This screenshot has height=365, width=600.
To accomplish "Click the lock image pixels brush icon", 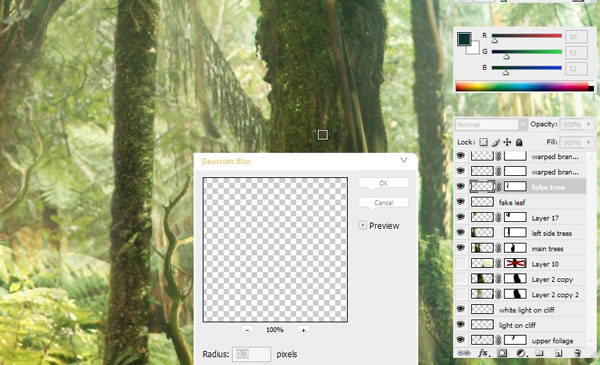I will pyautogui.click(x=496, y=142).
